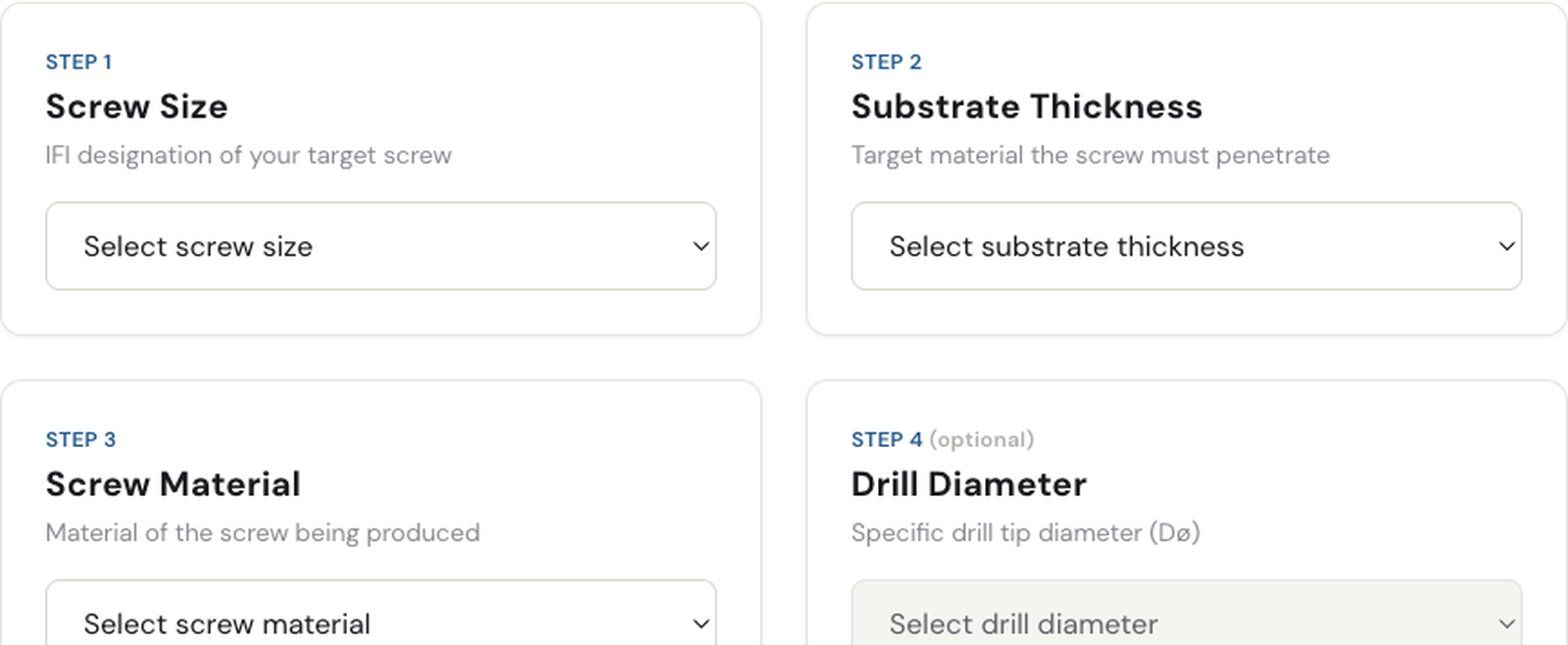Open the Select screw size dropdown
Screen dimensions: 1568x645
(x=380, y=246)
